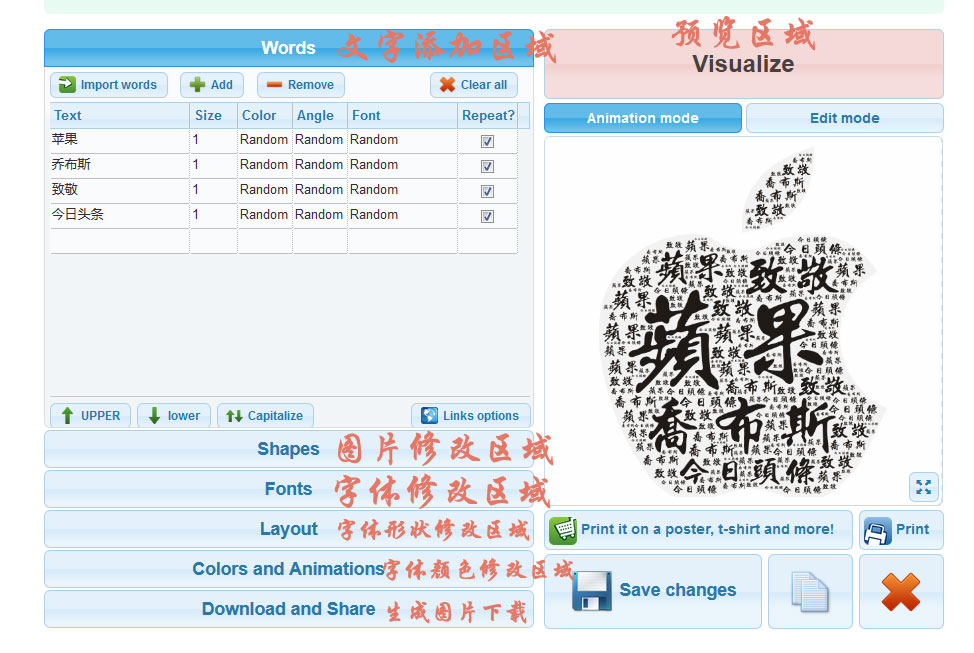
Task: Click the Repeat? column header
Action: 488,116
